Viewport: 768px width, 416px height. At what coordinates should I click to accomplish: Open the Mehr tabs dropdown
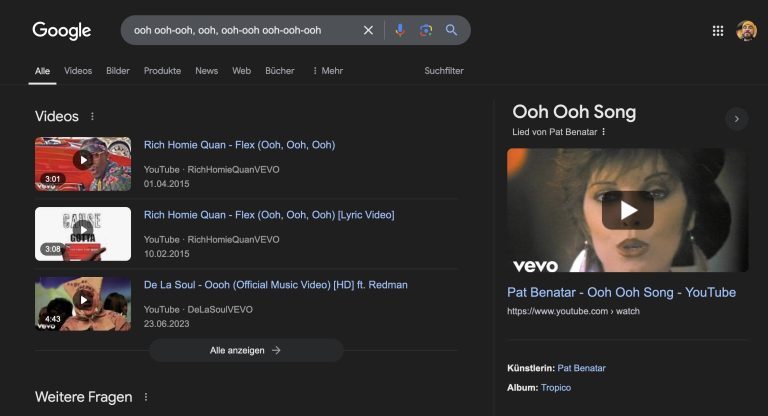click(328, 71)
